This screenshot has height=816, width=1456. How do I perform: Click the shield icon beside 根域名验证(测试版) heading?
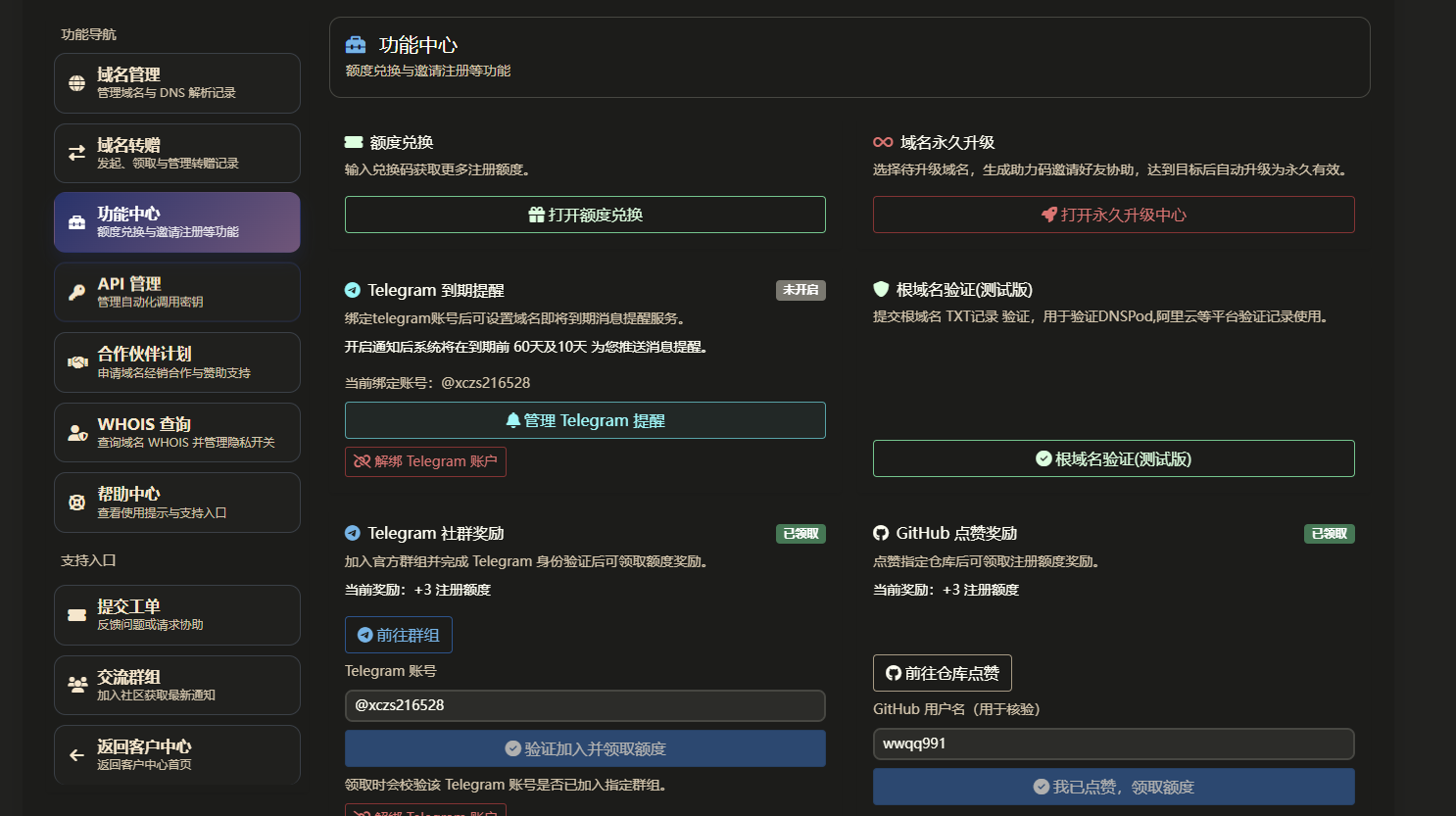(881, 289)
